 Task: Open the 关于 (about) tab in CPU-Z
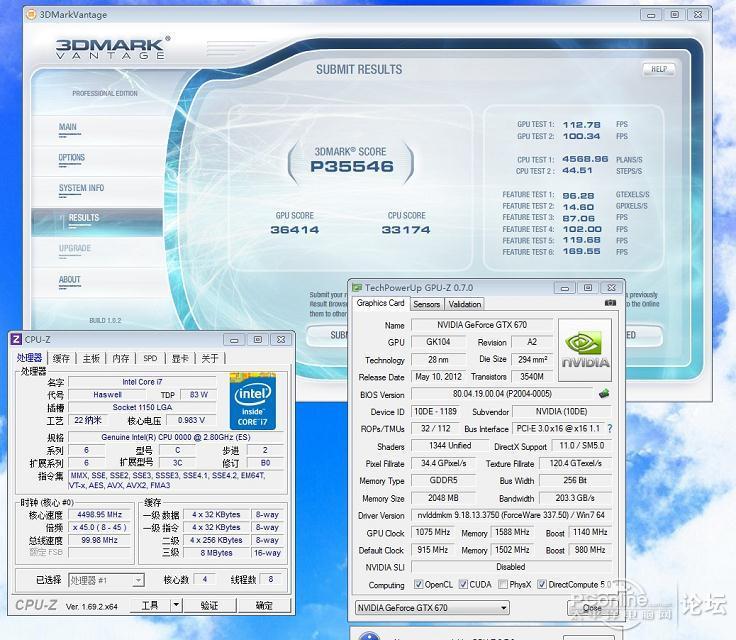click(210, 358)
